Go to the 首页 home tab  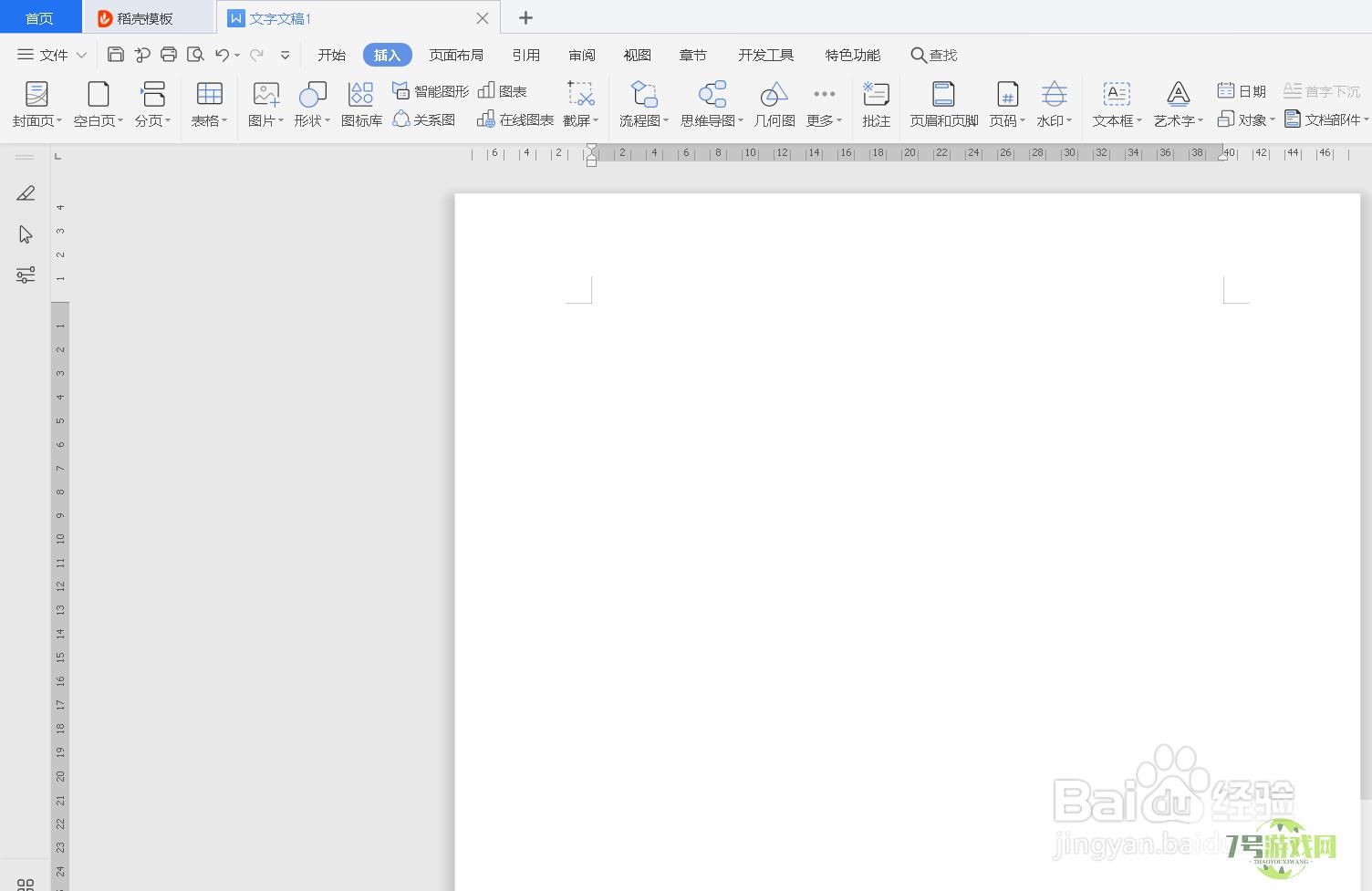[x=39, y=18]
